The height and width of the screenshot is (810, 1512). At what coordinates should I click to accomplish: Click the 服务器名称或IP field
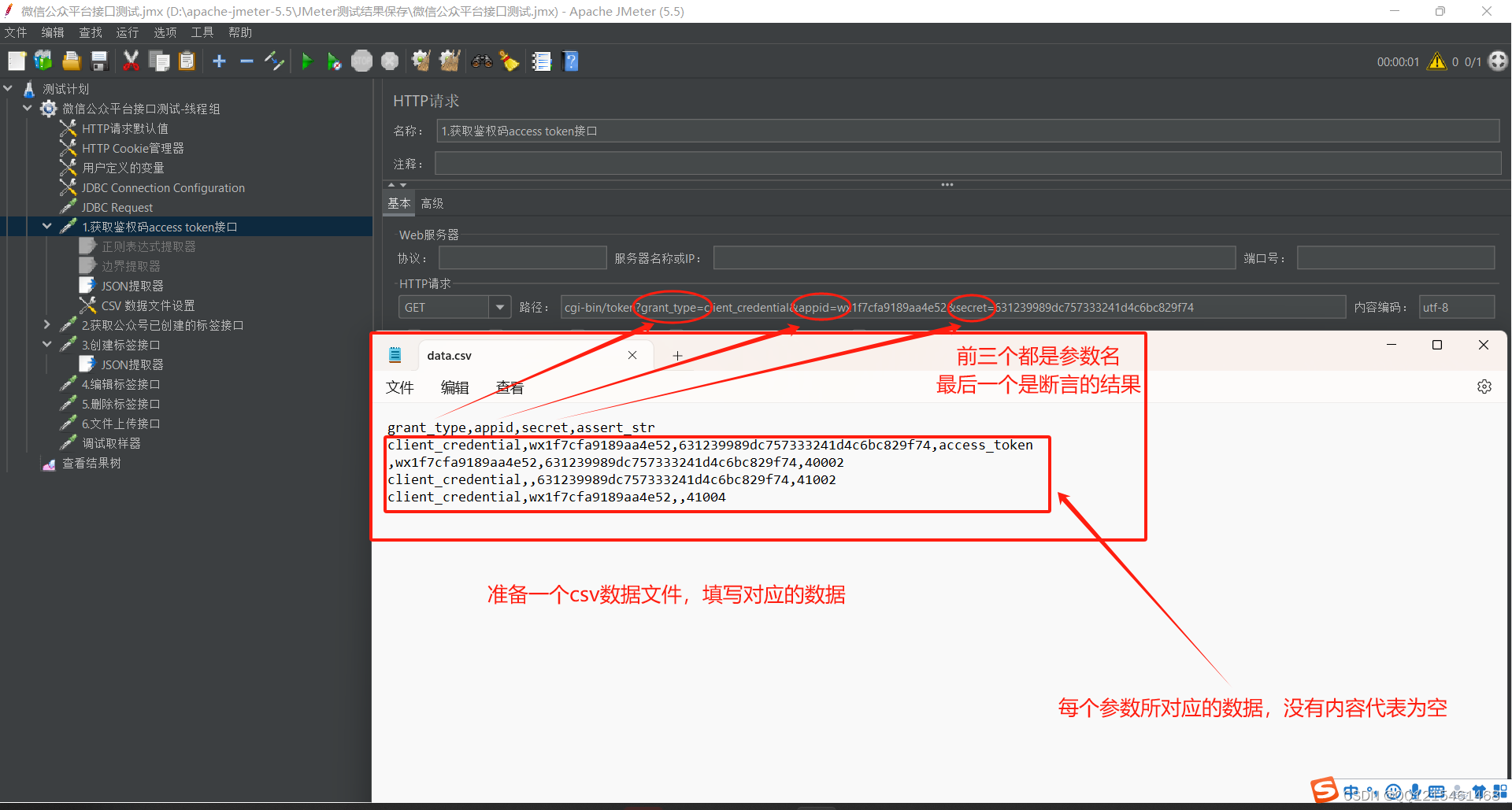pyautogui.click(x=974, y=258)
